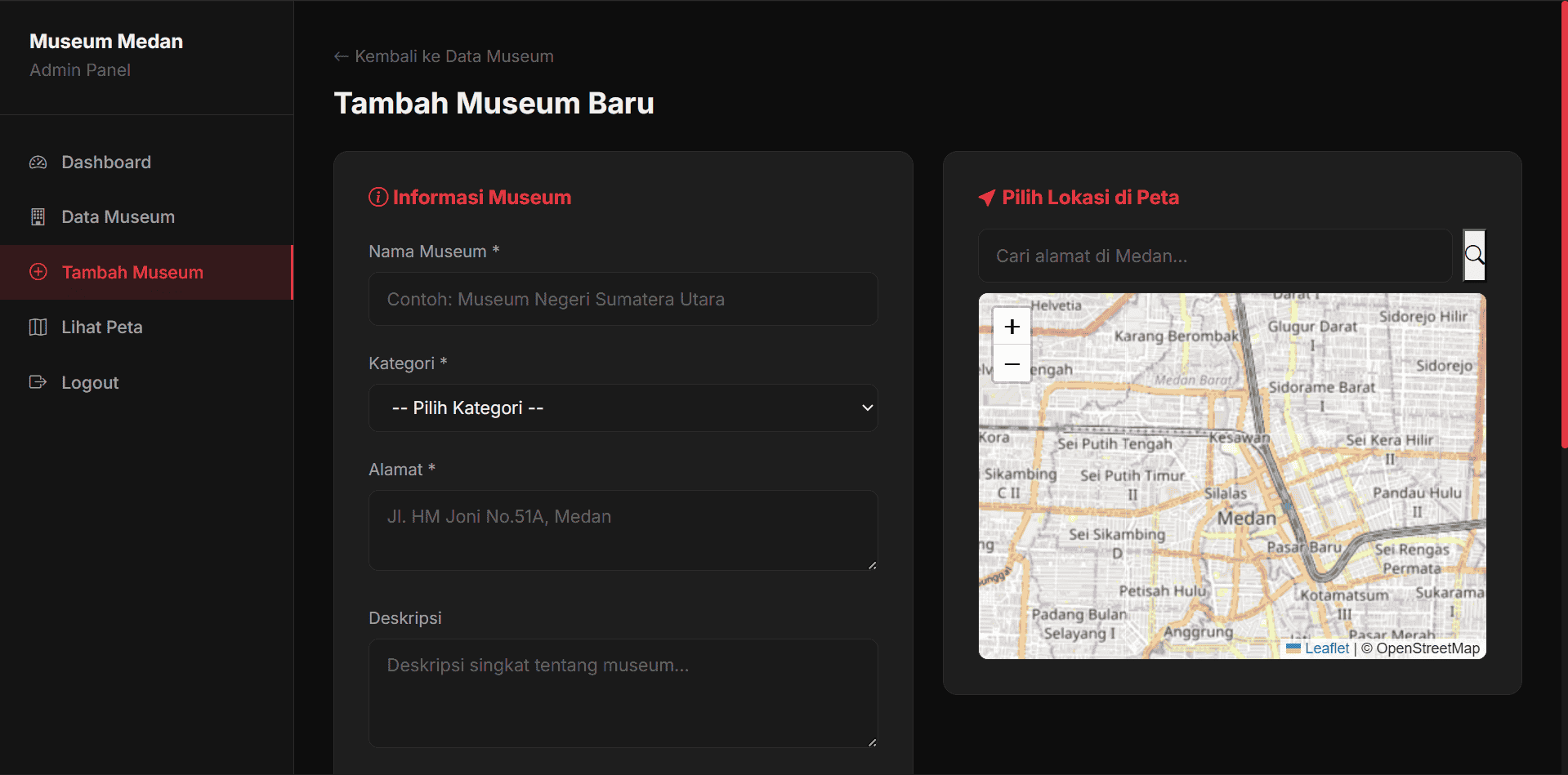Focus the Deskripsi text area
This screenshot has height=775, width=1568.
[x=623, y=693]
